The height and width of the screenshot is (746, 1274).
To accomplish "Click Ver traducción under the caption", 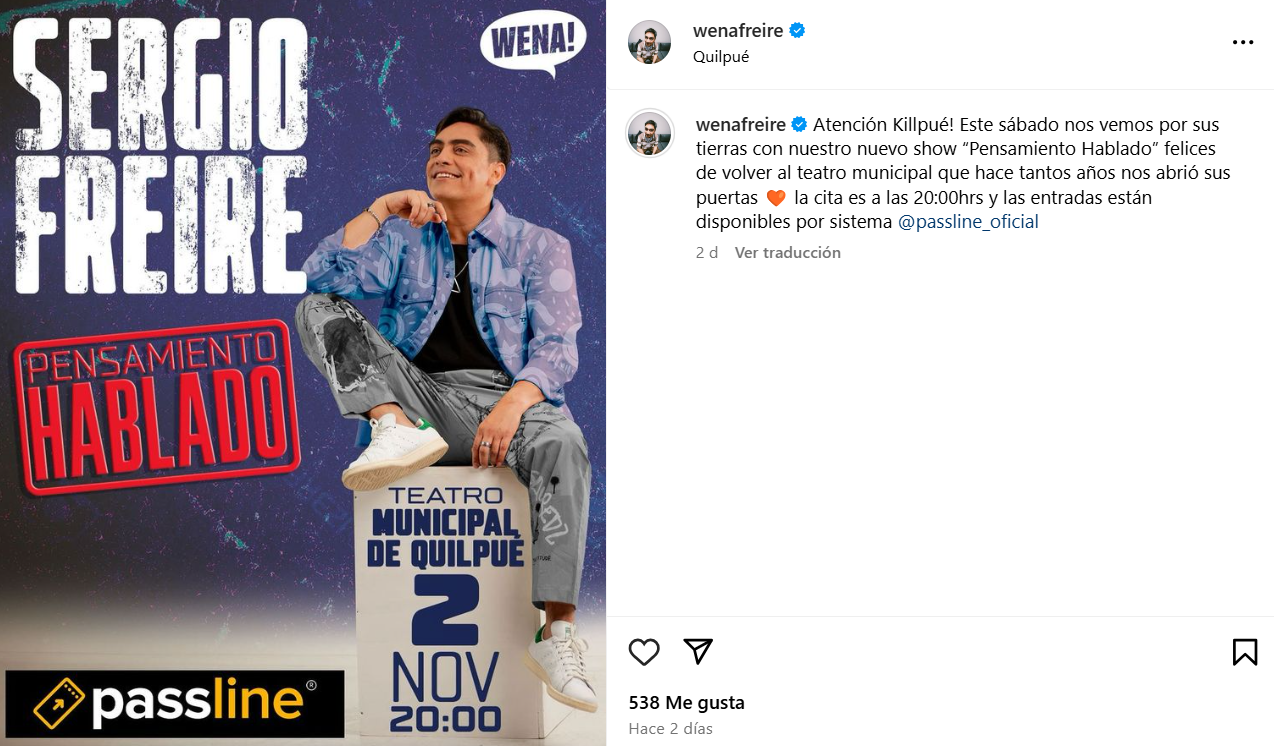I will [788, 253].
